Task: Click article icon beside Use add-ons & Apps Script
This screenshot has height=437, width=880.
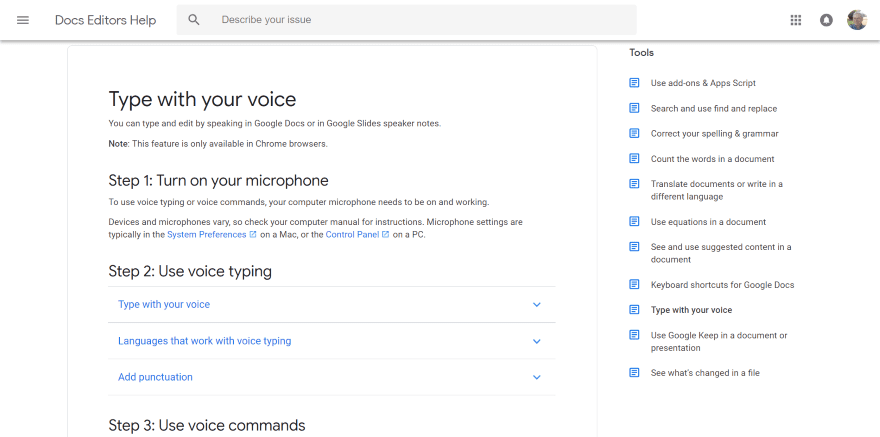Action: point(634,83)
